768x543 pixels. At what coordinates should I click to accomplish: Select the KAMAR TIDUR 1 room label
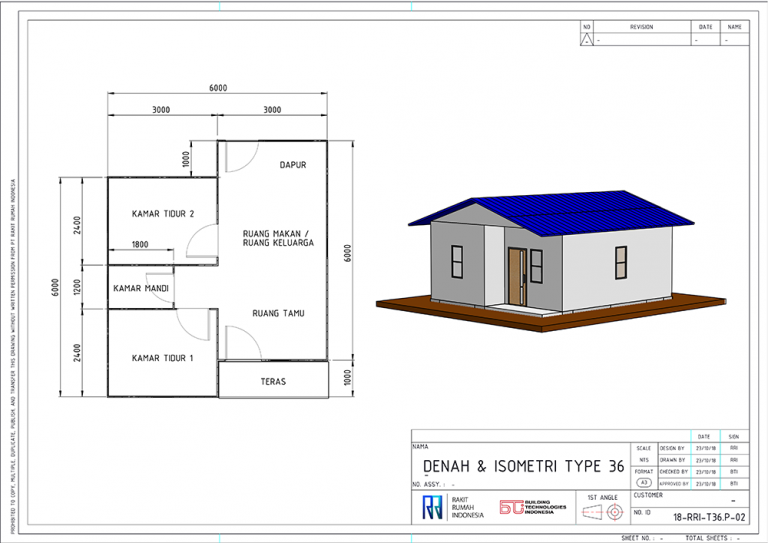[x=162, y=357]
